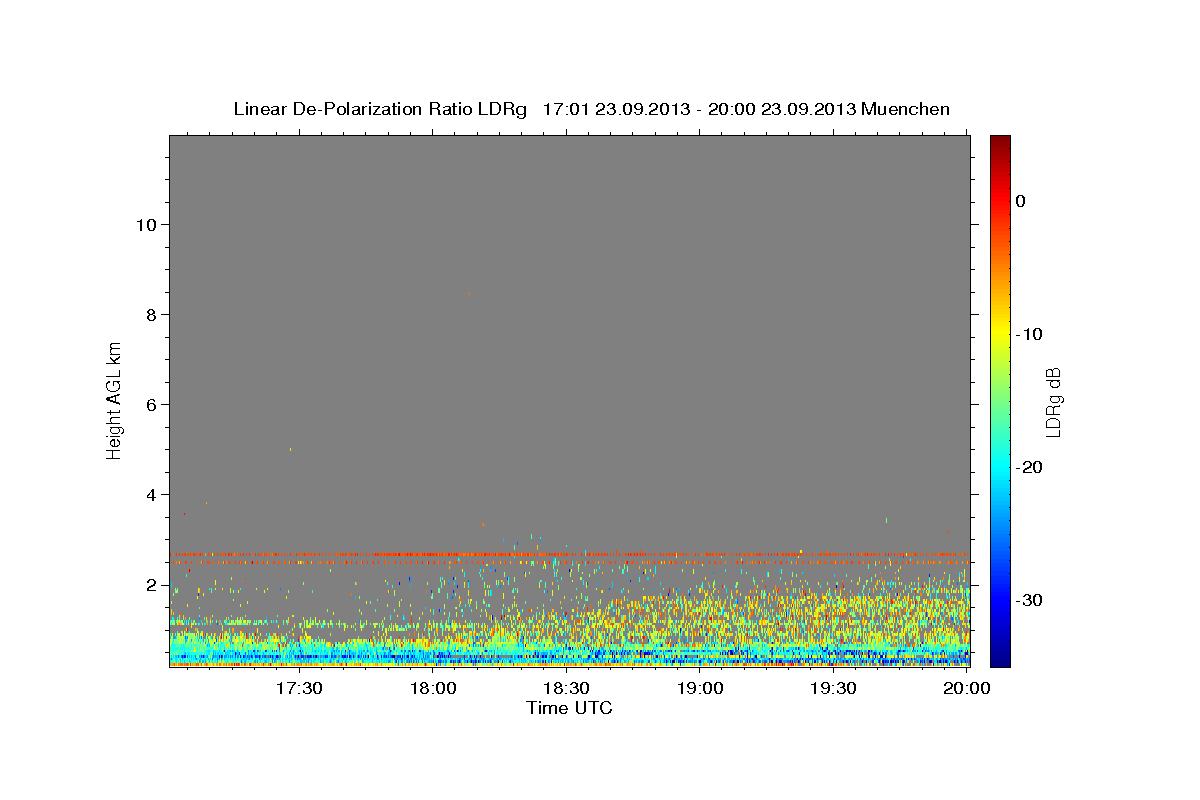Click the 'LDRg dB' colorbar label
This screenshot has height=800, width=1200.
coord(1053,402)
